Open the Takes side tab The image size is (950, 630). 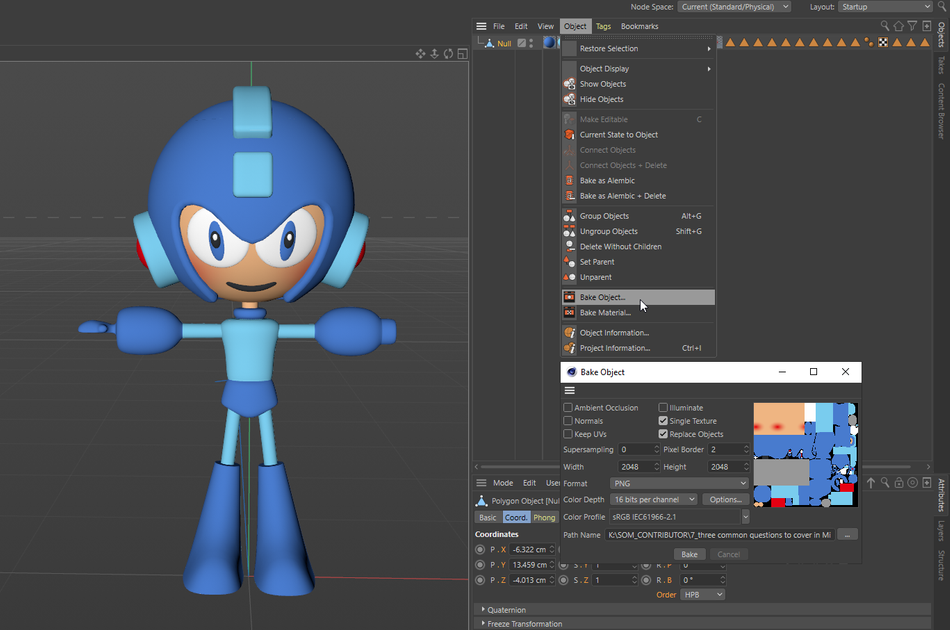pyautogui.click(x=941, y=65)
